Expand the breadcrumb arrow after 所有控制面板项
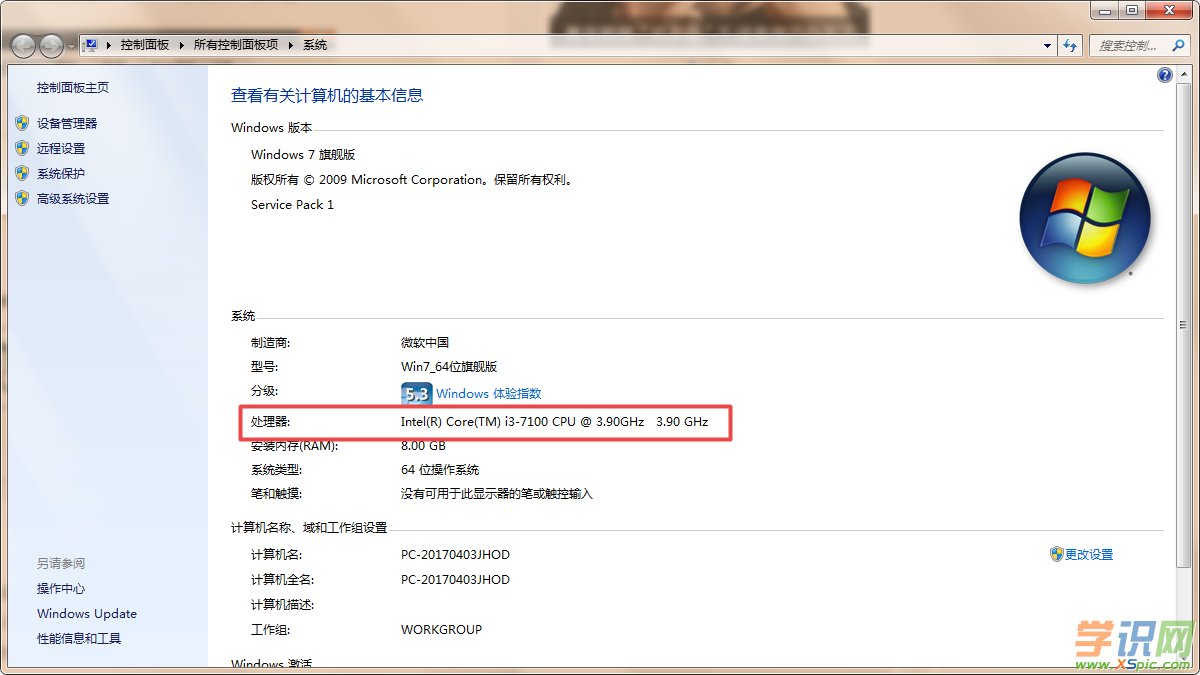 [290, 45]
